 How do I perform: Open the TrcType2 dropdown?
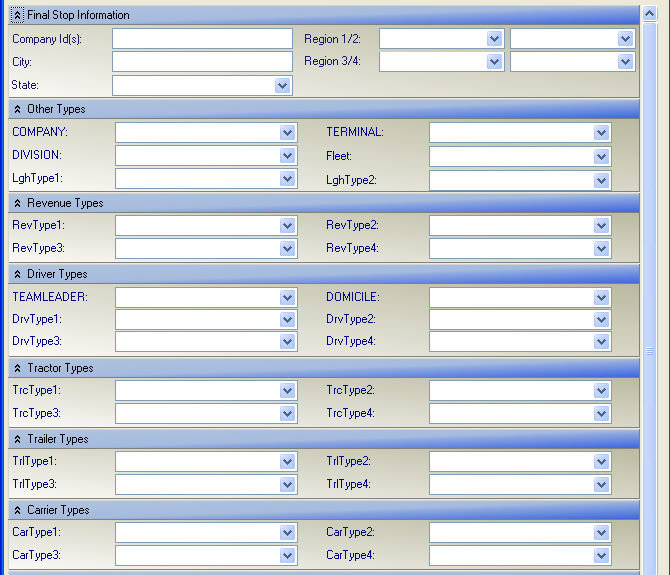tap(601, 391)
